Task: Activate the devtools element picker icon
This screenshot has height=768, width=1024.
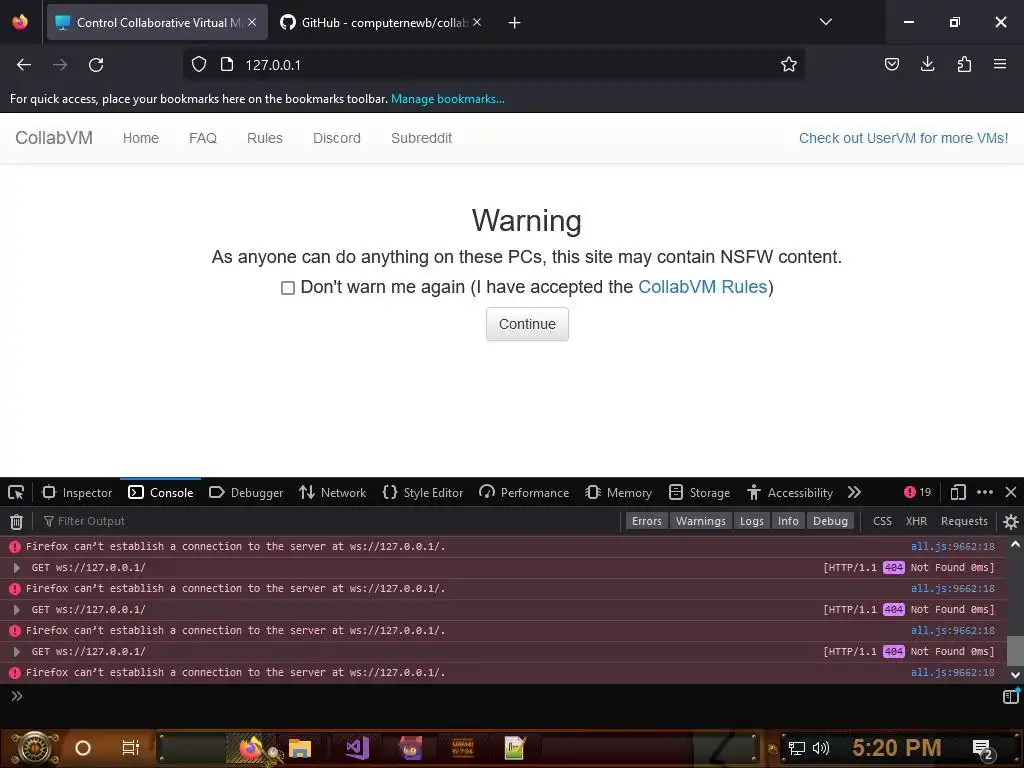Action: click(x=16, y=492)
